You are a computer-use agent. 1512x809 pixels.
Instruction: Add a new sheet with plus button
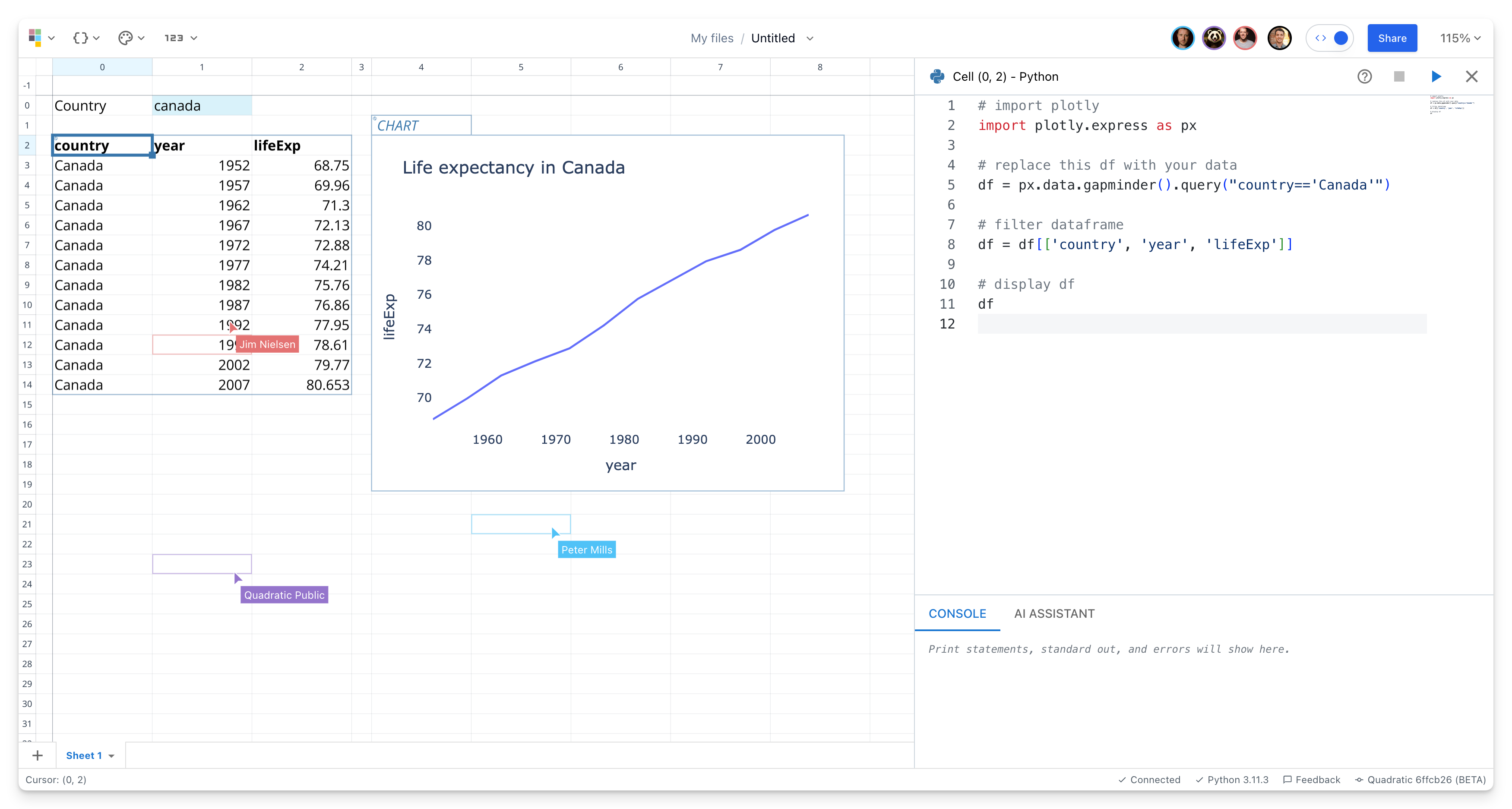38,755
